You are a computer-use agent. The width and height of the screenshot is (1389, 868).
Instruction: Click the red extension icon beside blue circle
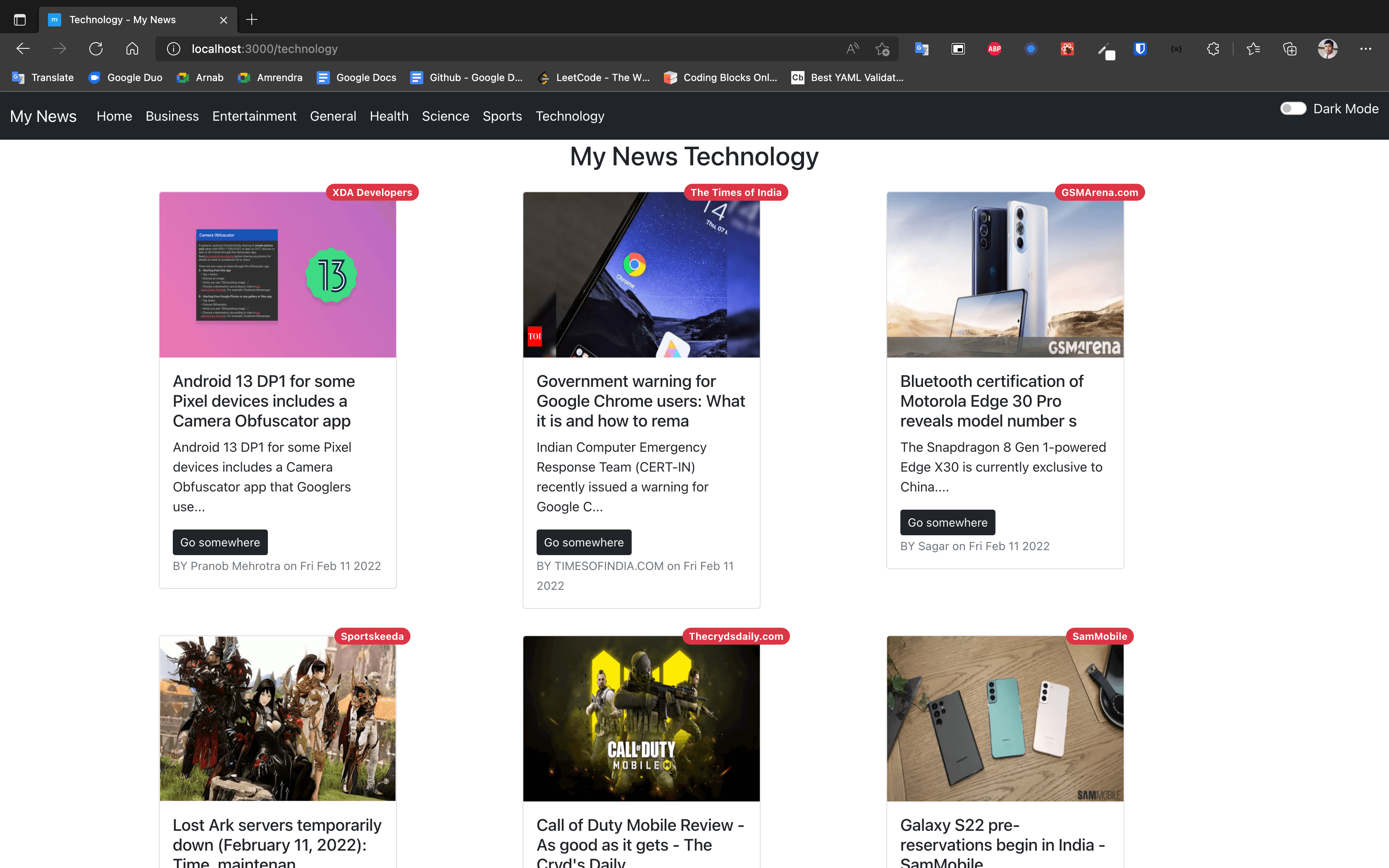coord(1067,49)
